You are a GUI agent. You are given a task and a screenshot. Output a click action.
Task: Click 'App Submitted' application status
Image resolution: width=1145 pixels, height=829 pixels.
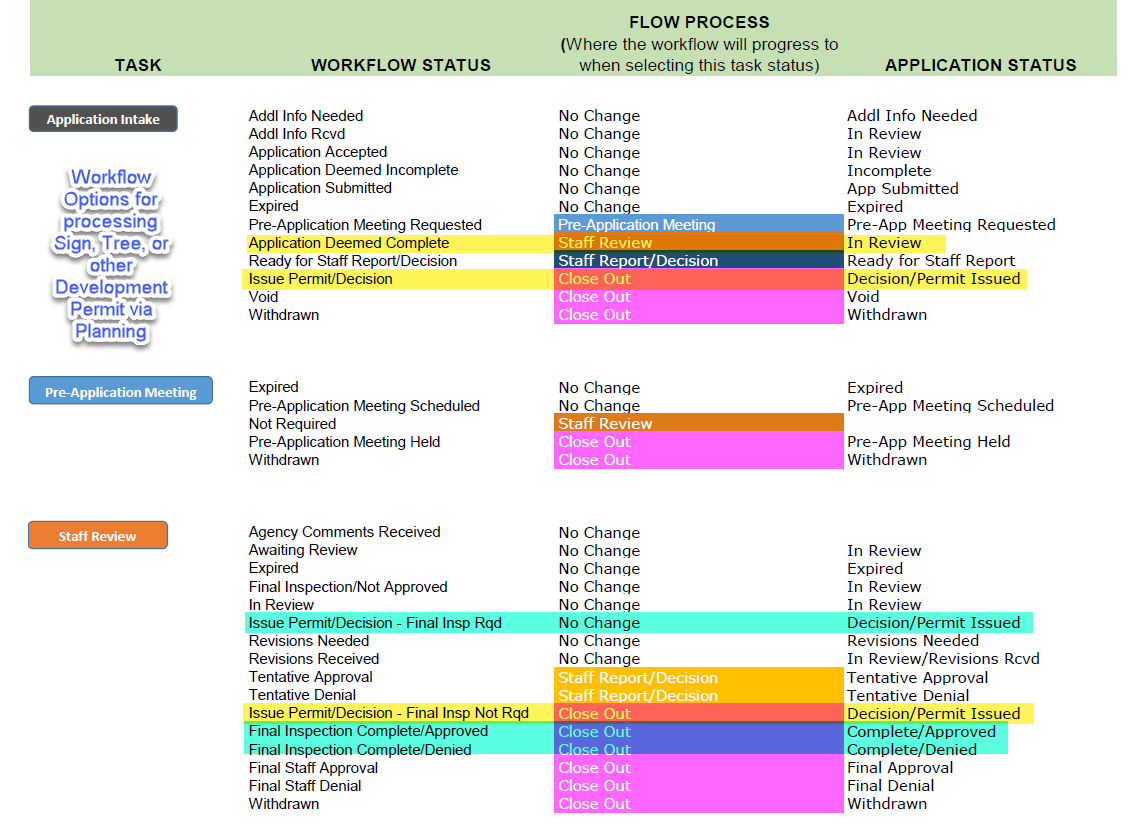click(903, 188)
